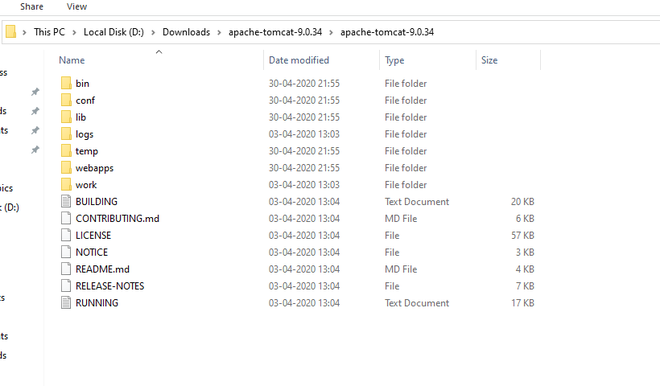The width and height of the screenshot is (660, 386).
Task: Click the work folder icon
Action: point(66,184)
